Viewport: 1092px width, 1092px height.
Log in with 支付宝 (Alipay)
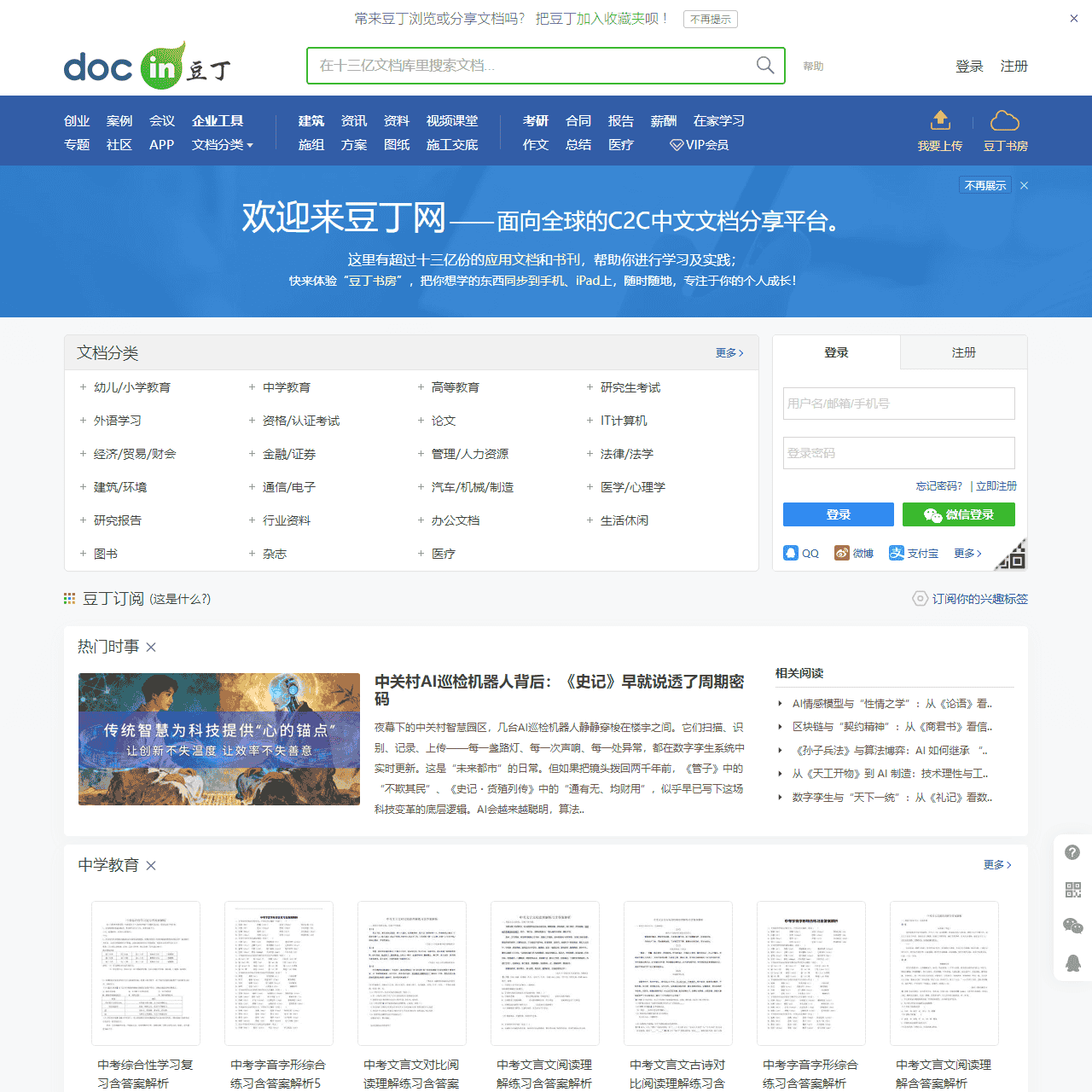point(913,553)
